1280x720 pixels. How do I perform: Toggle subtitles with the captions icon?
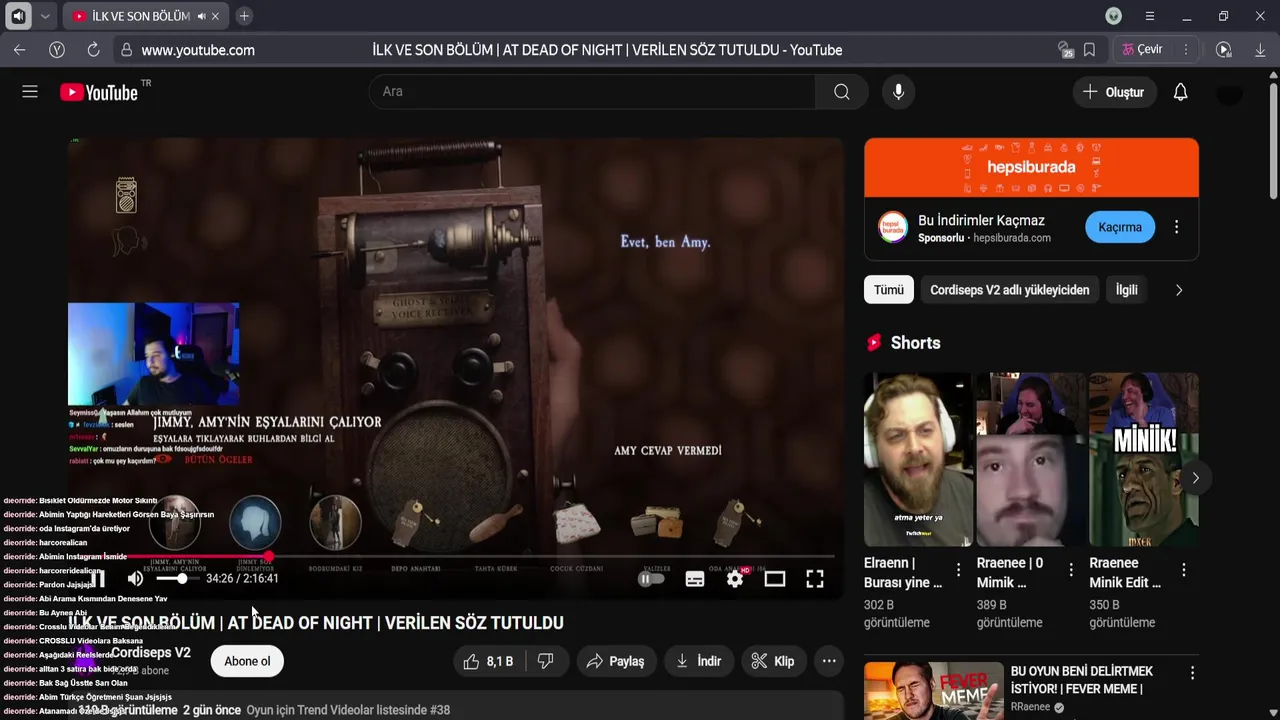(695, 579)
